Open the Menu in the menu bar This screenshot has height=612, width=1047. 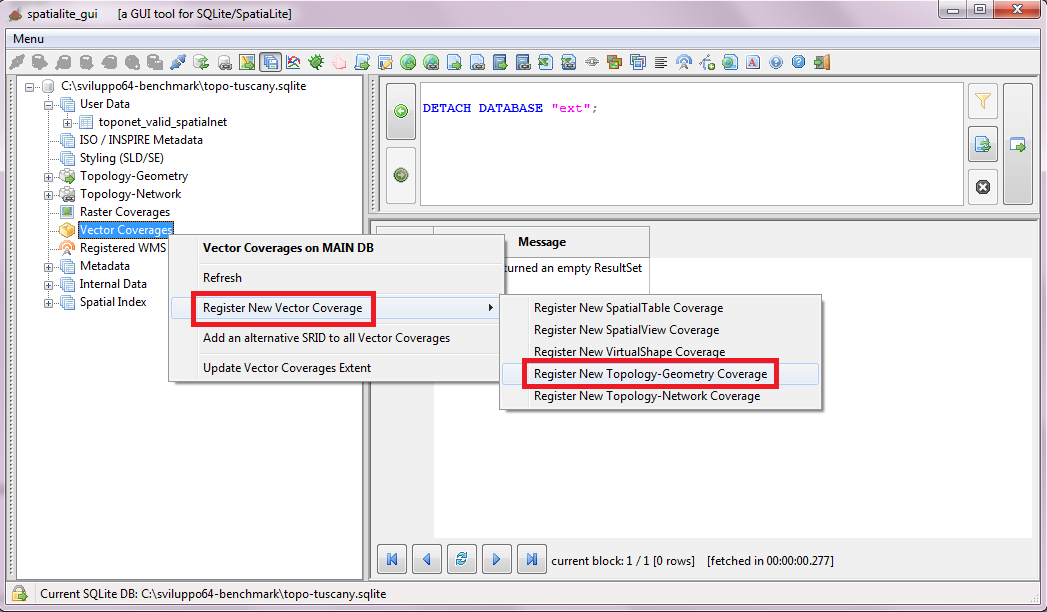[28, 39]
